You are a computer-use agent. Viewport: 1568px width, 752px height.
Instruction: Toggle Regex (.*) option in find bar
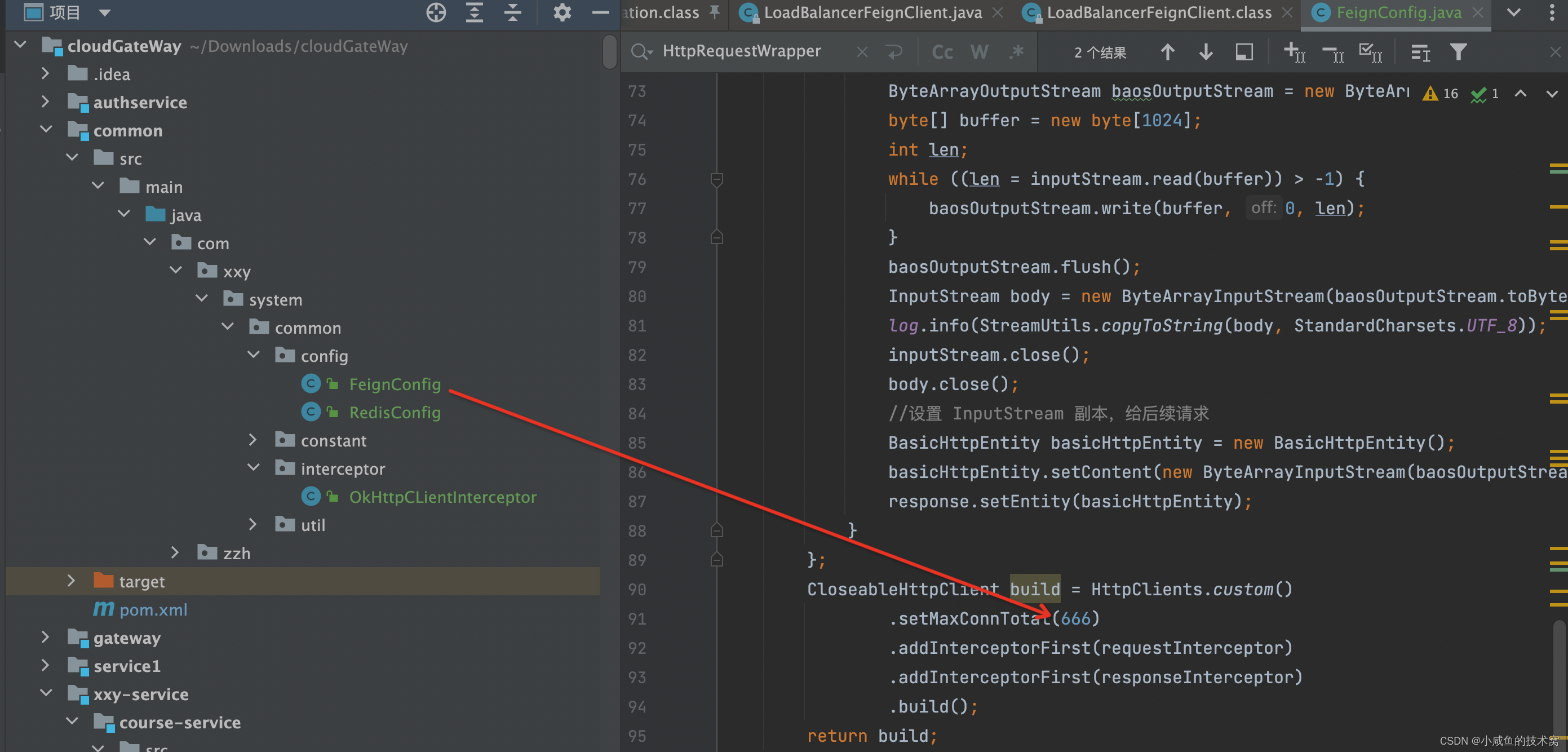click(x=1017, y=52)
